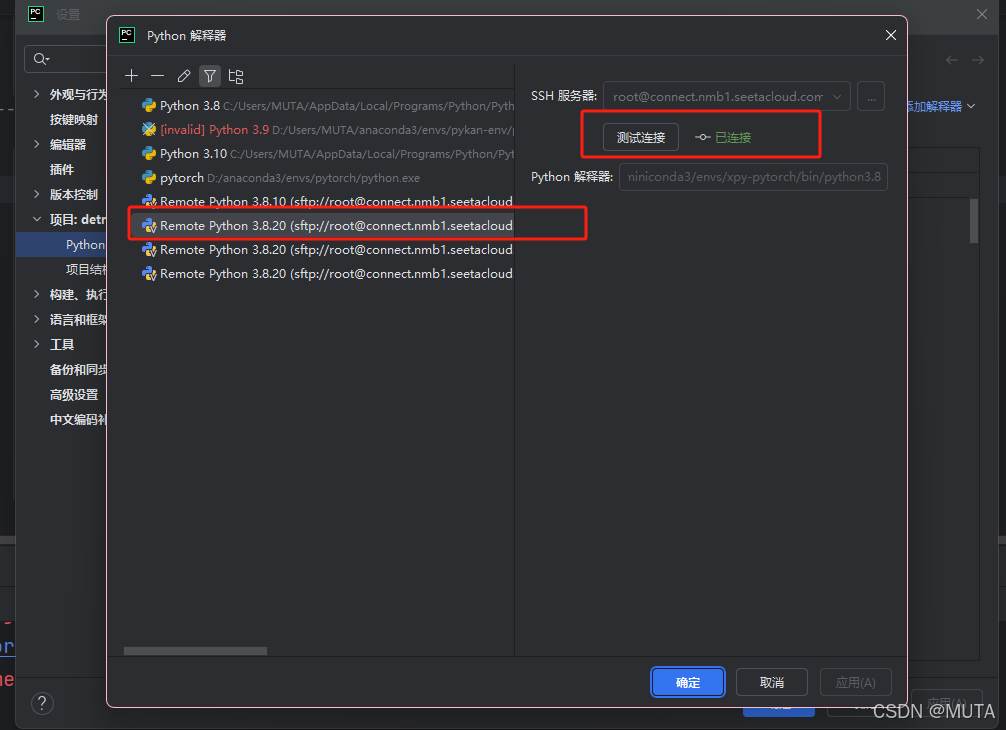The image size is (1006, 730).
Task: Select Remote Python 3.8.10 interpreter
Action: (x=319, y=201)
